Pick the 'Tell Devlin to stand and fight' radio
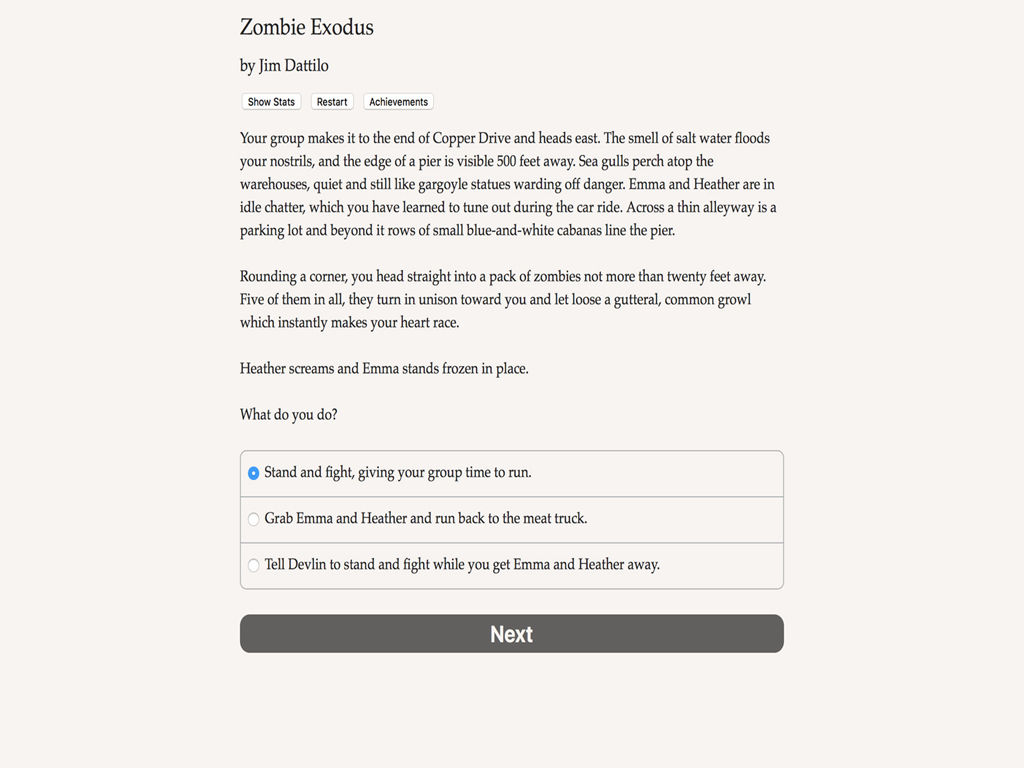Screen dimensions: 1024x768 click(x=253, y=565)
